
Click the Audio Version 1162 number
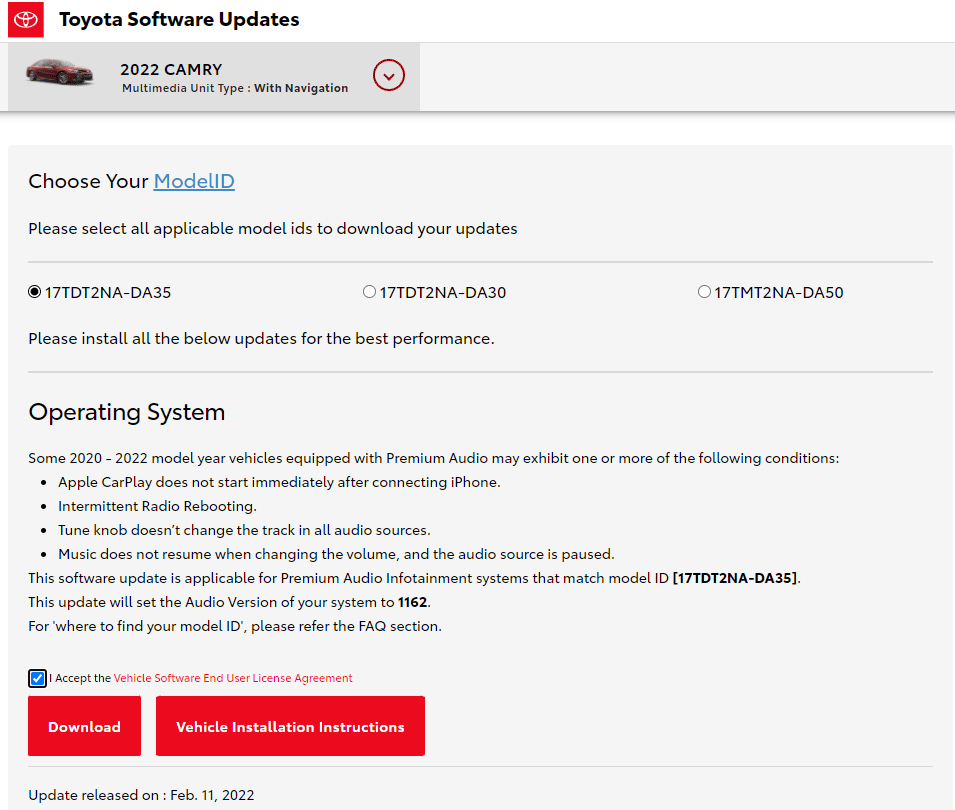tap(413, 602)
